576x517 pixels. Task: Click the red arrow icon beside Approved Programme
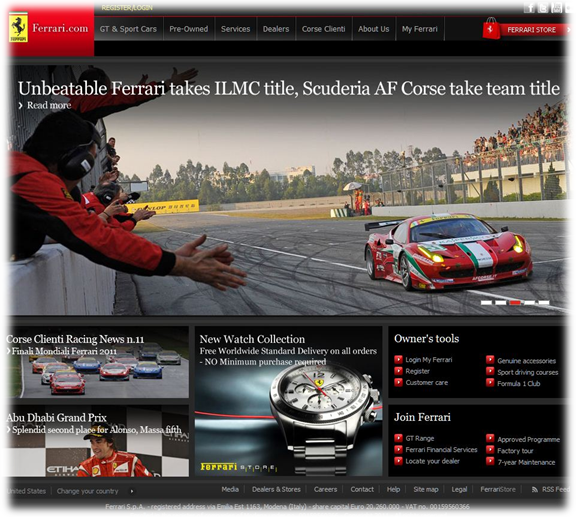(490, 438)
